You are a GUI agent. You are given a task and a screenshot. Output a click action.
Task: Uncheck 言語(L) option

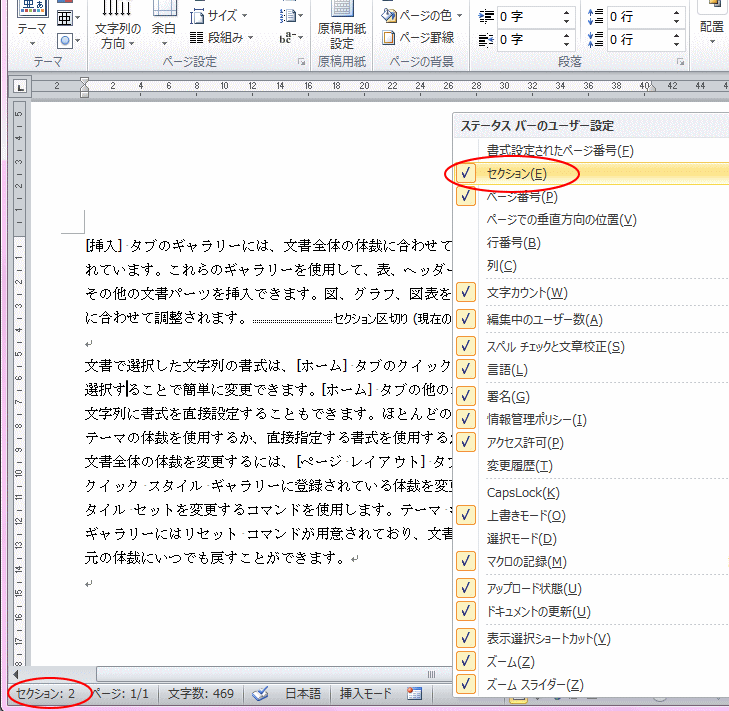pyautogui.click(x=591, y=370)
